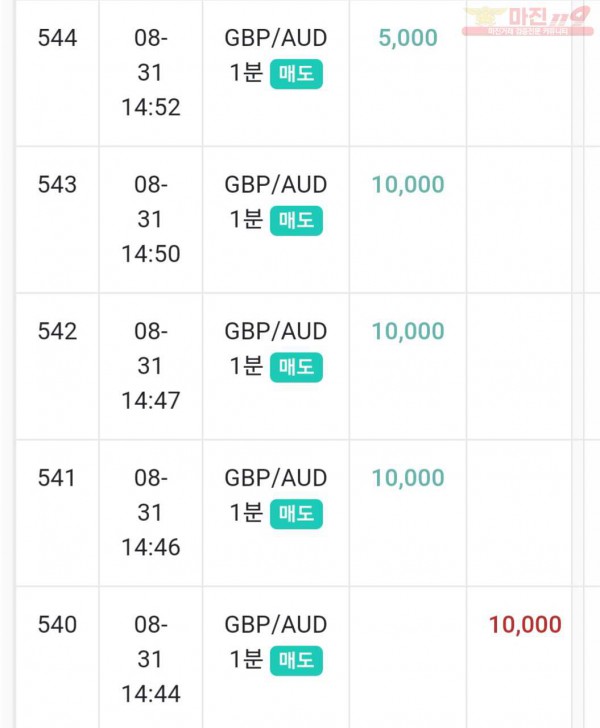This screenshot has height=728, width=600.
Task: Click the 매도 badge in row 540
Action: 296,661
